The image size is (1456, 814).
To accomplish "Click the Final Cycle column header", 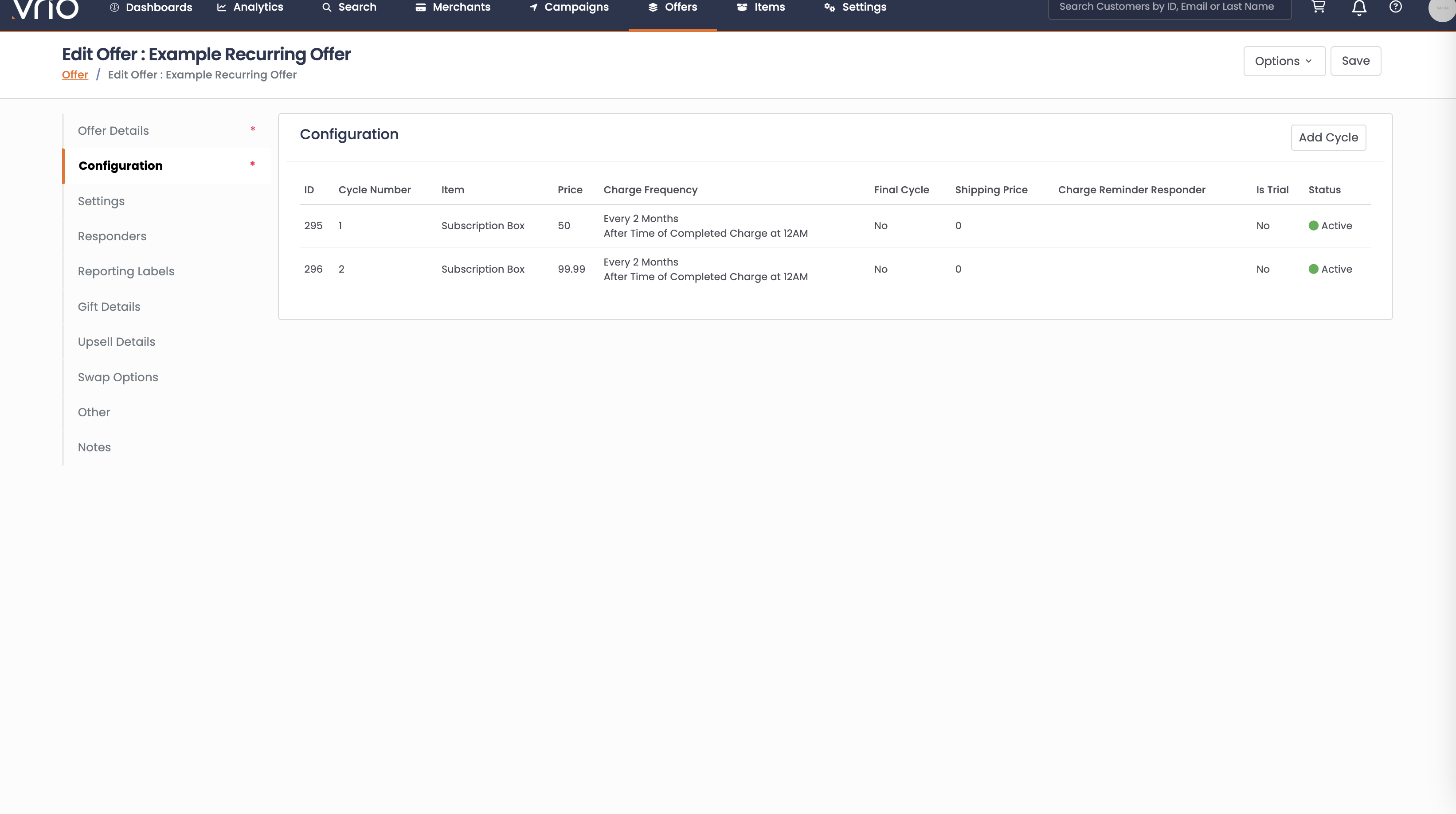I will [901, 190].
